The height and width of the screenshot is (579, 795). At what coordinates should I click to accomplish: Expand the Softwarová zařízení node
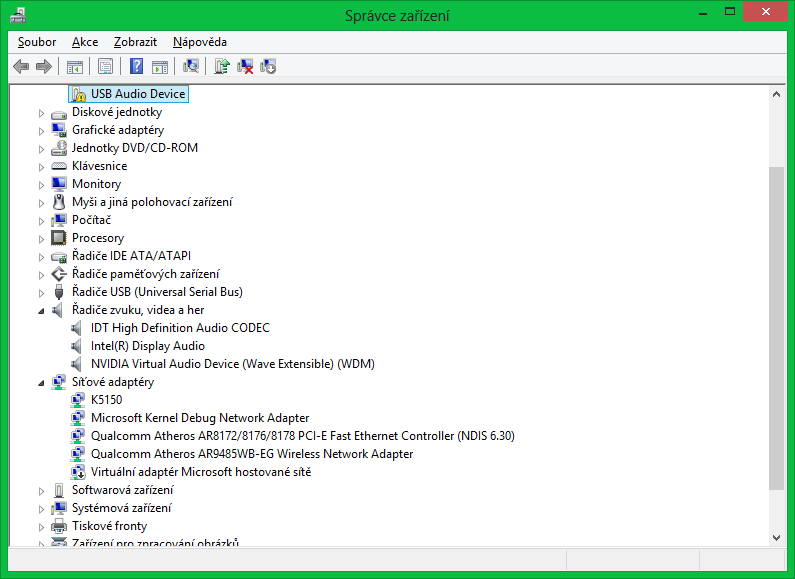[x=42, y=491]
